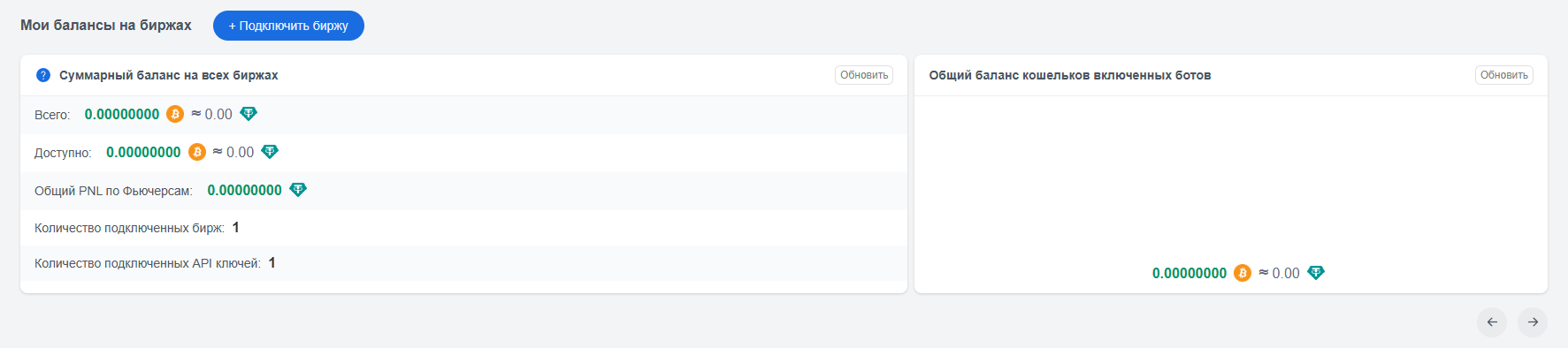Refresh the Суммарный баланс panel with Обновить
This screenshot has height=348, width=1568.
(x=864, y=75)
